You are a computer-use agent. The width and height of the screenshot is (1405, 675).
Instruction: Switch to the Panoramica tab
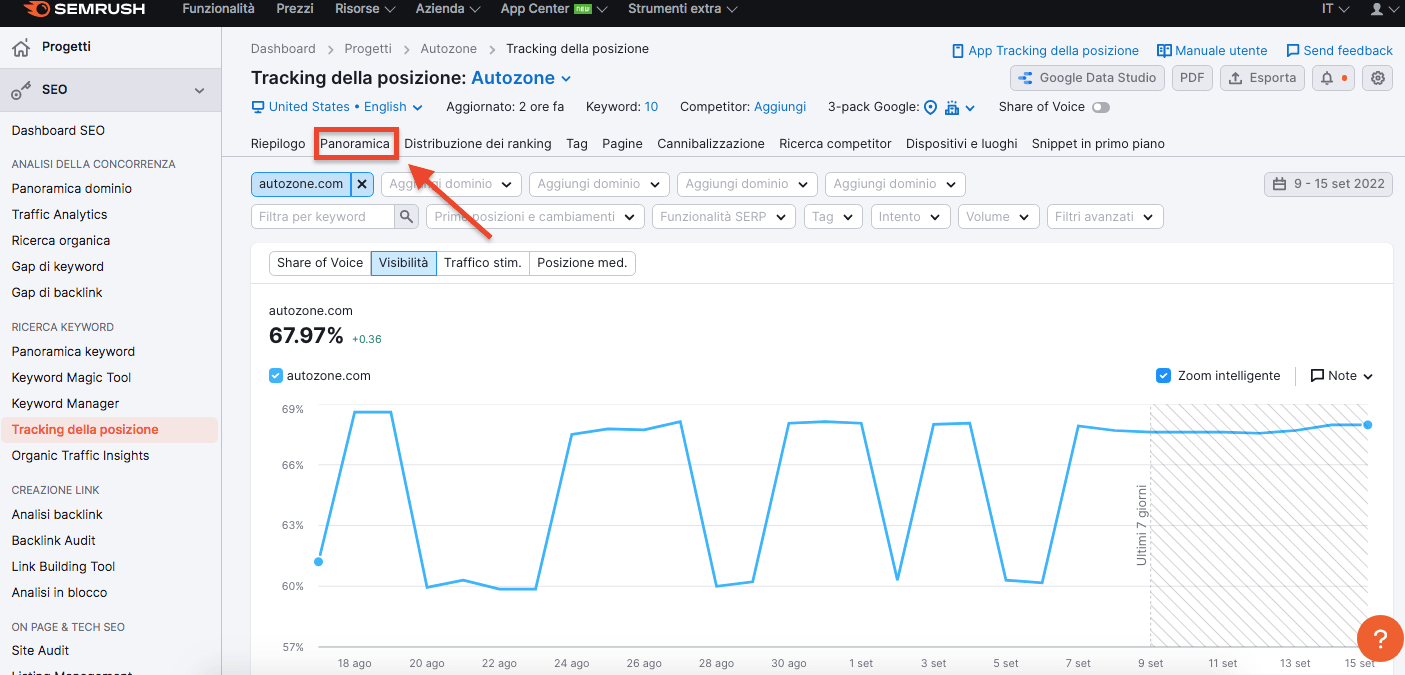coord(355,144)
